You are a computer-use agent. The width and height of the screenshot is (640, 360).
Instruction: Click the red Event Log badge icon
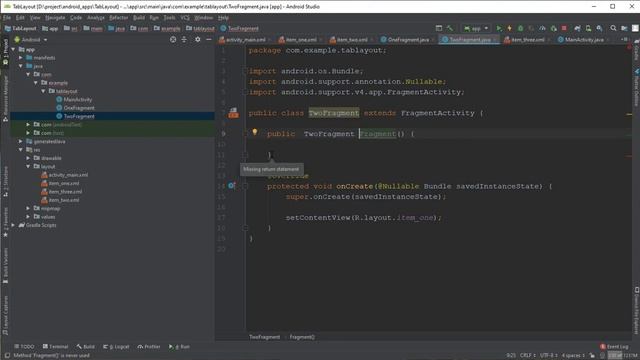pos(602,347)
